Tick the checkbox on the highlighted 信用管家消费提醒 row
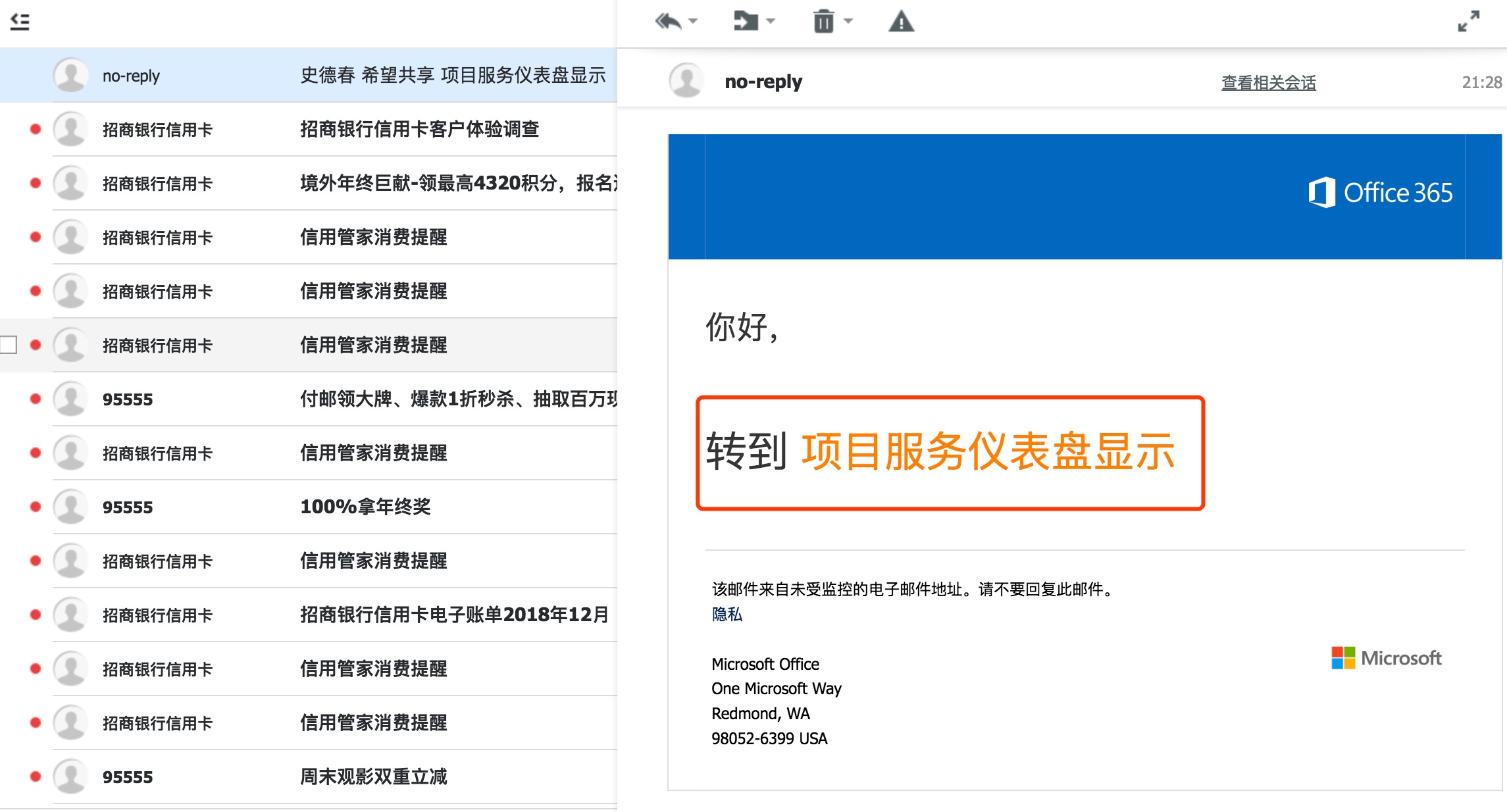 (8, 345)
